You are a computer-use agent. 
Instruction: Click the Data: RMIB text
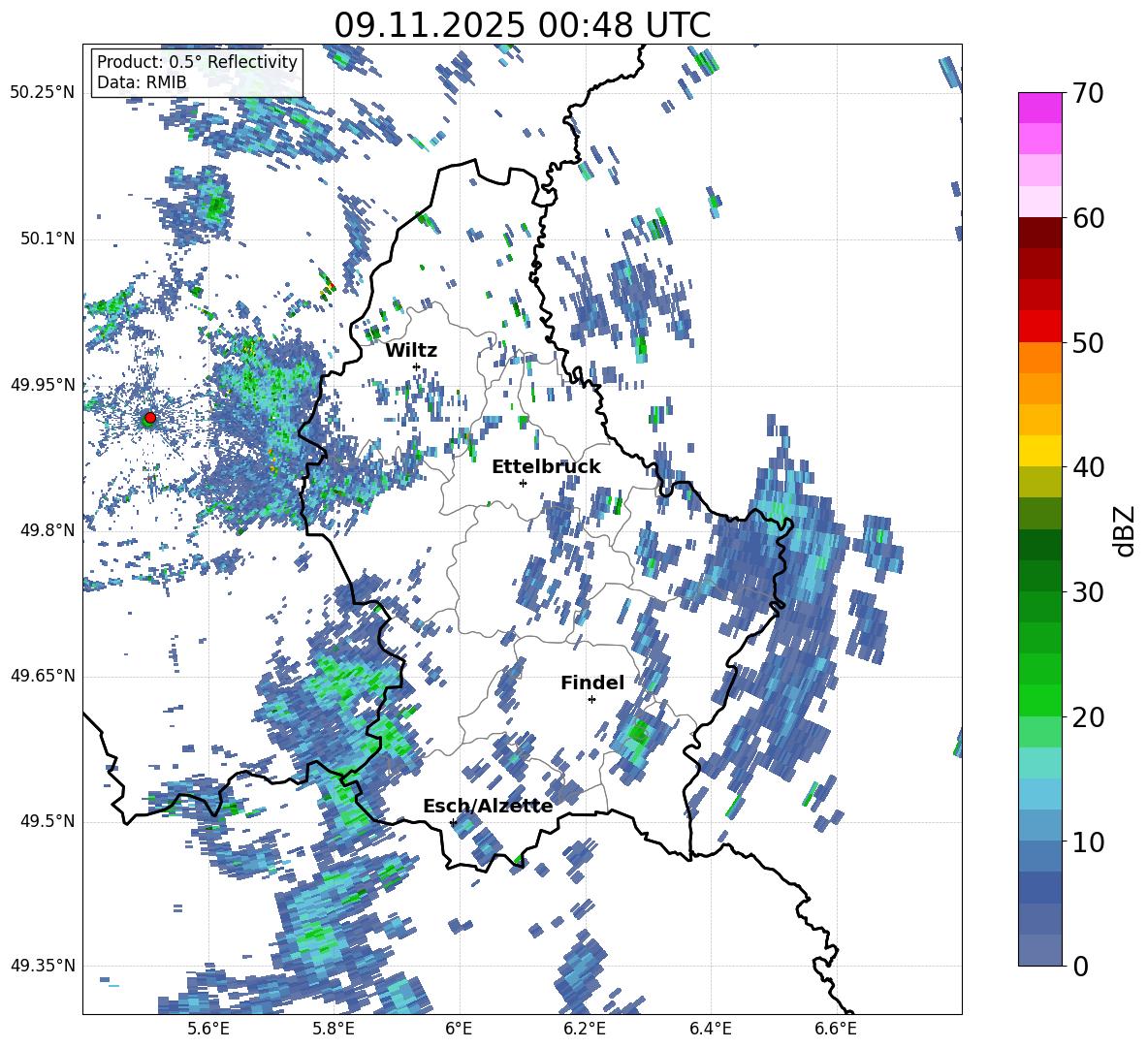[x=142, y=82]
